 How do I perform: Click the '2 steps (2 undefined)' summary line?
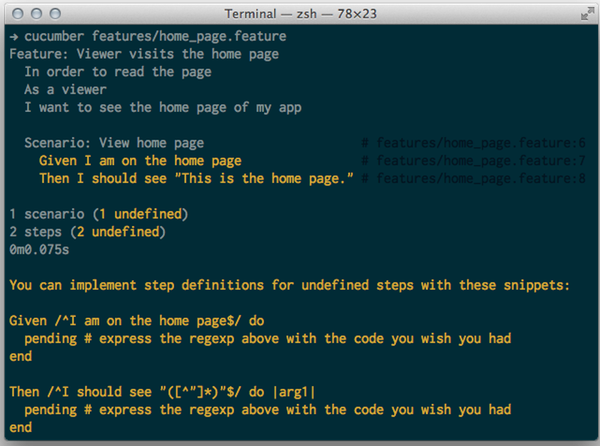click(88, 232)
